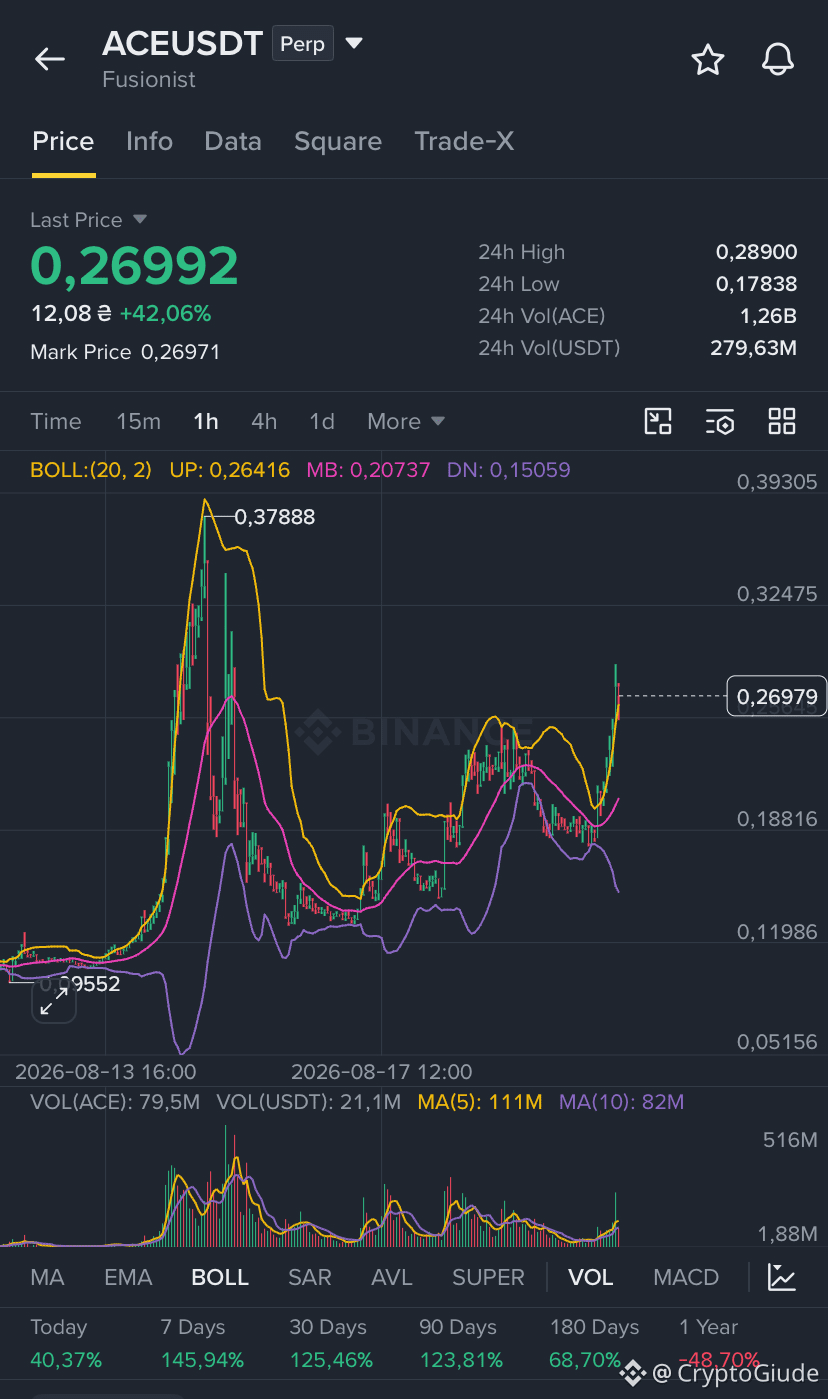Open the indicator chart icon beside MACD
Image resolution: width=828 pixels, height=1399 pixels.
pyautogui.click(x=782, y=1277)
